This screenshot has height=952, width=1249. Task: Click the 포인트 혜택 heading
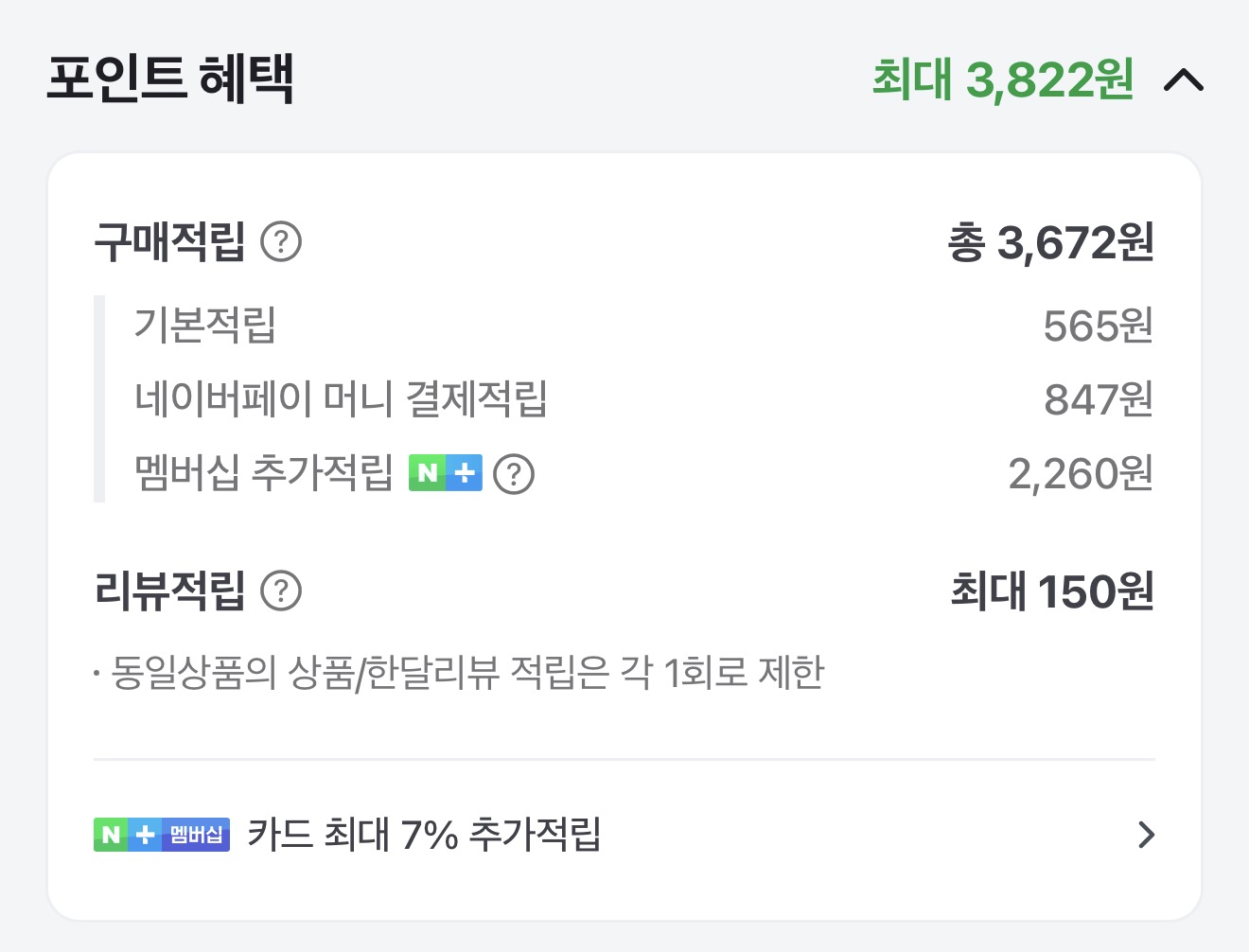point(170,79)
